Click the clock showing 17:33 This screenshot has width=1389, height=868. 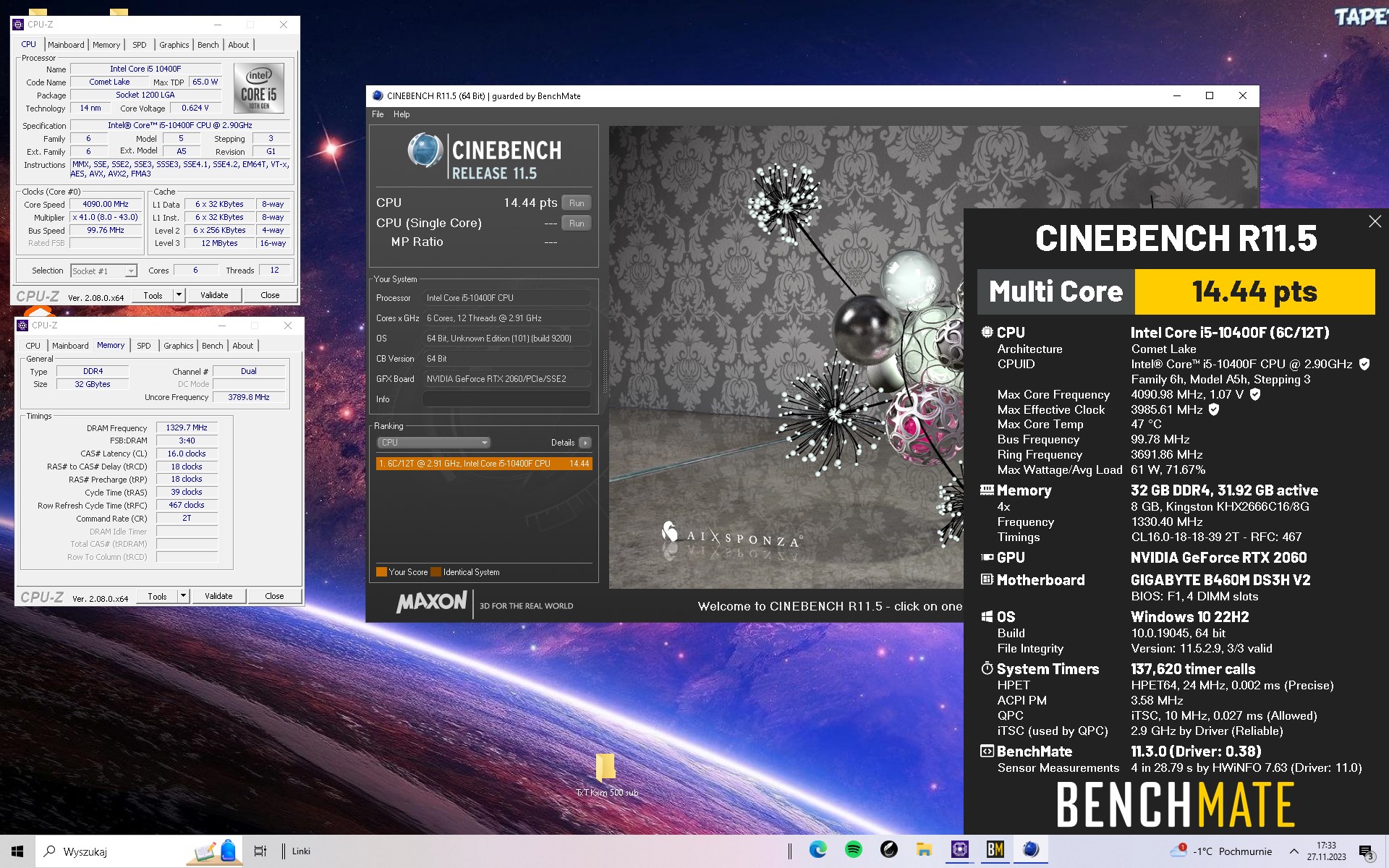[x=1326, y=851]
